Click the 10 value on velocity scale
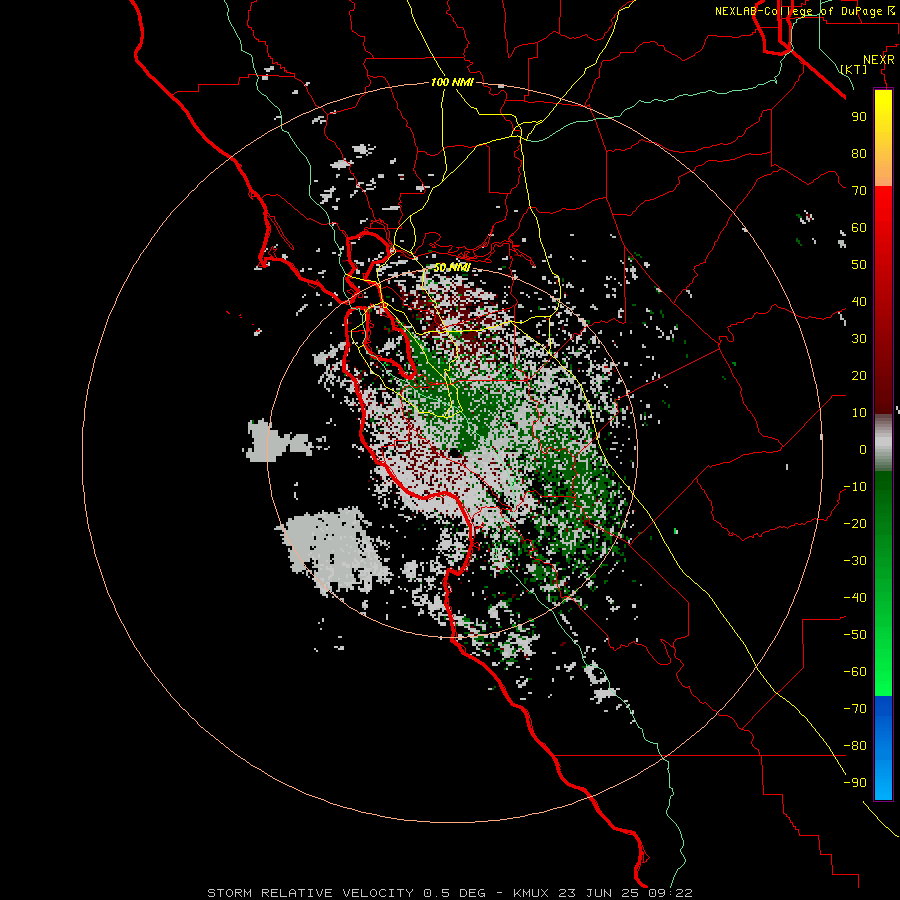This screenshot has width=900, height=900. tap(859, 413)
